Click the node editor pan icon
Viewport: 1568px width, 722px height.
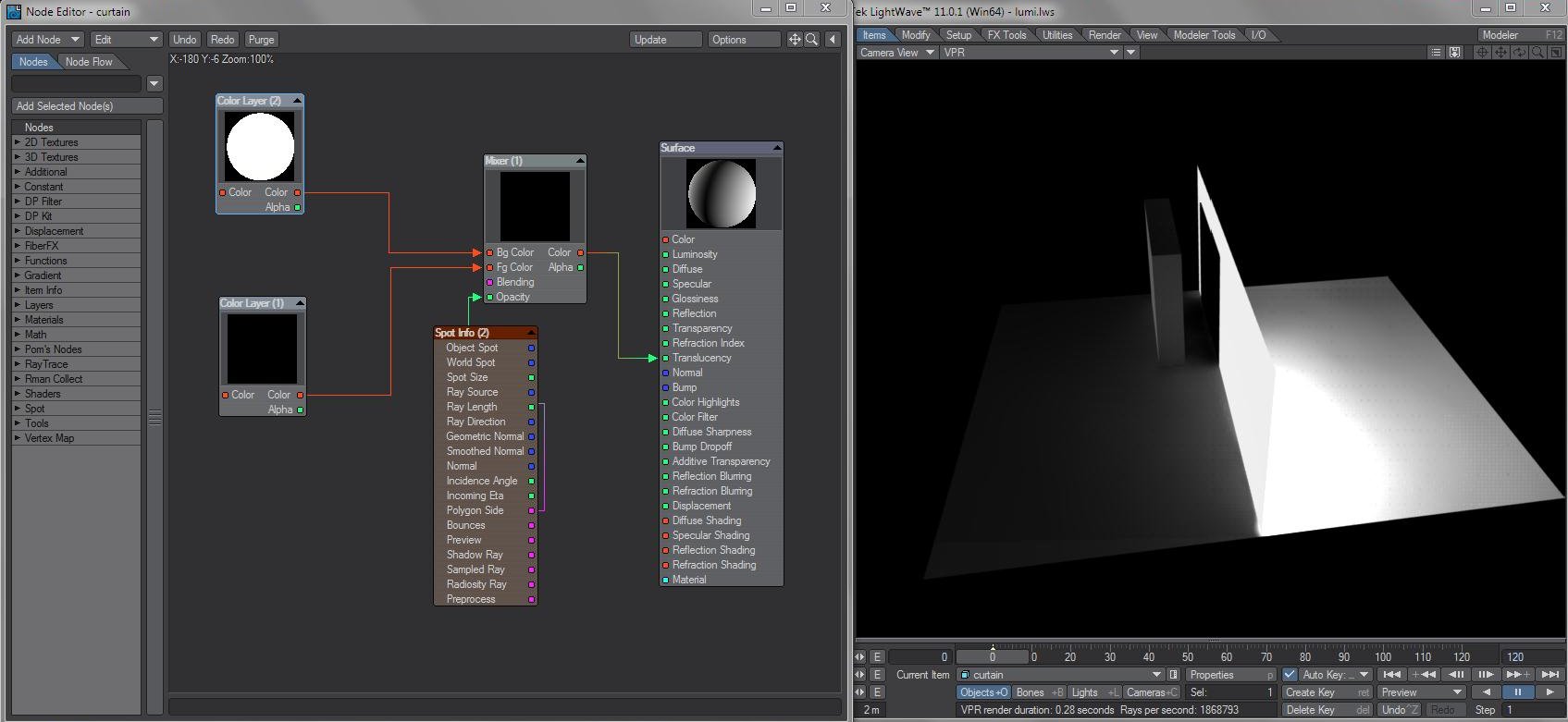(794, 40)
